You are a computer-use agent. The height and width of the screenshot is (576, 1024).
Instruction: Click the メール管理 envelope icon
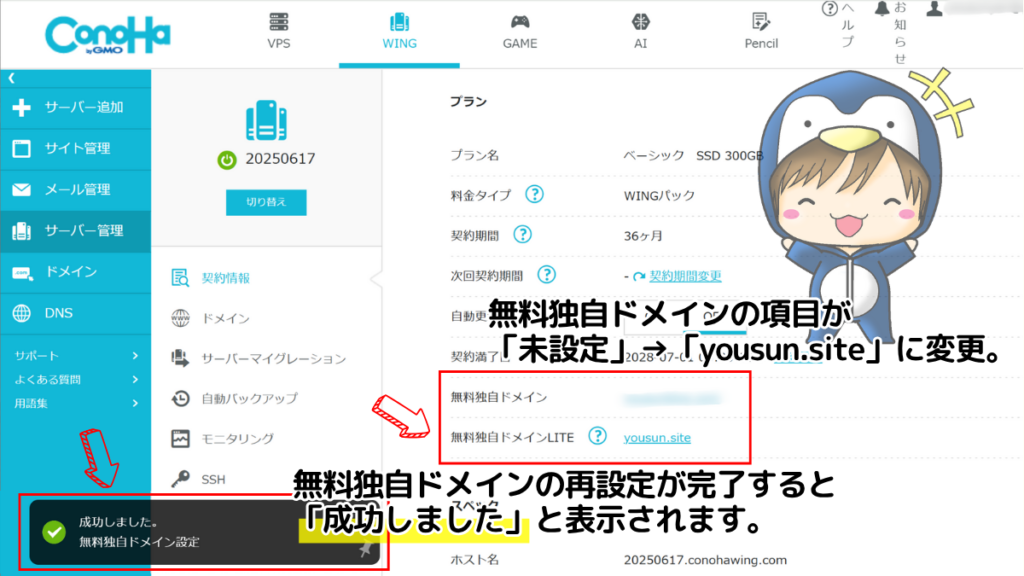pos(22,189)
